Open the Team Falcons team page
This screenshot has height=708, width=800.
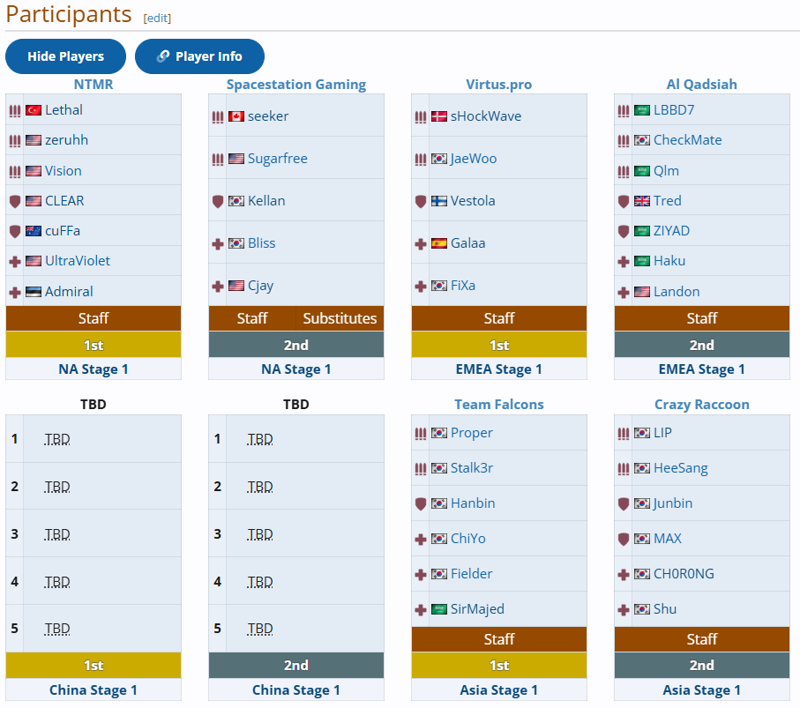point(499,404)
